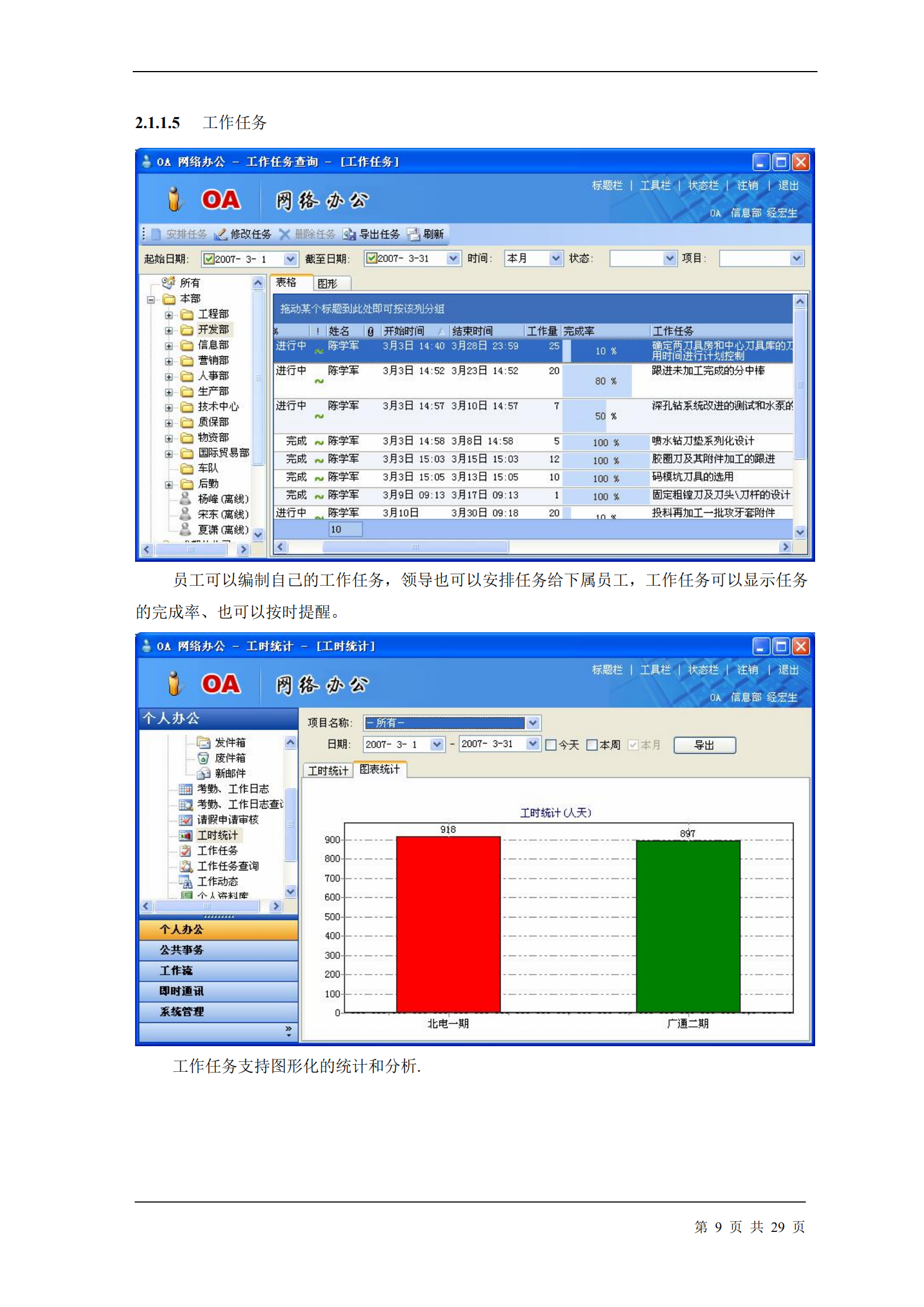This screenshot has height=1307, width=924.
Task: Check the 今天 checkbox
Action: click(550, 745)
